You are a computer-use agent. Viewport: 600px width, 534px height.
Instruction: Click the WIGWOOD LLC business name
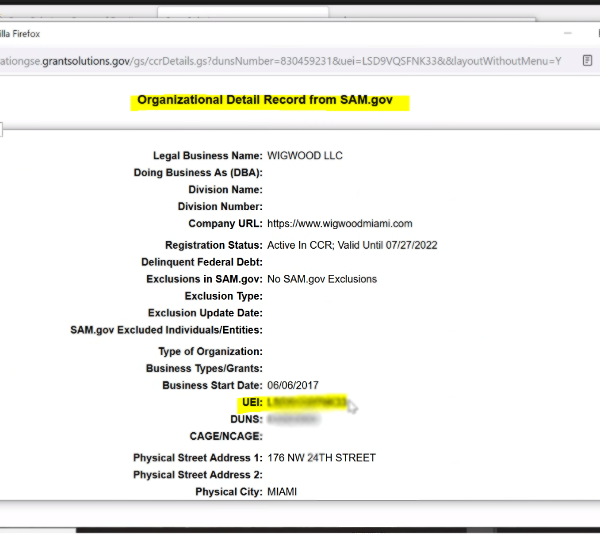click(x=305, y=156)
